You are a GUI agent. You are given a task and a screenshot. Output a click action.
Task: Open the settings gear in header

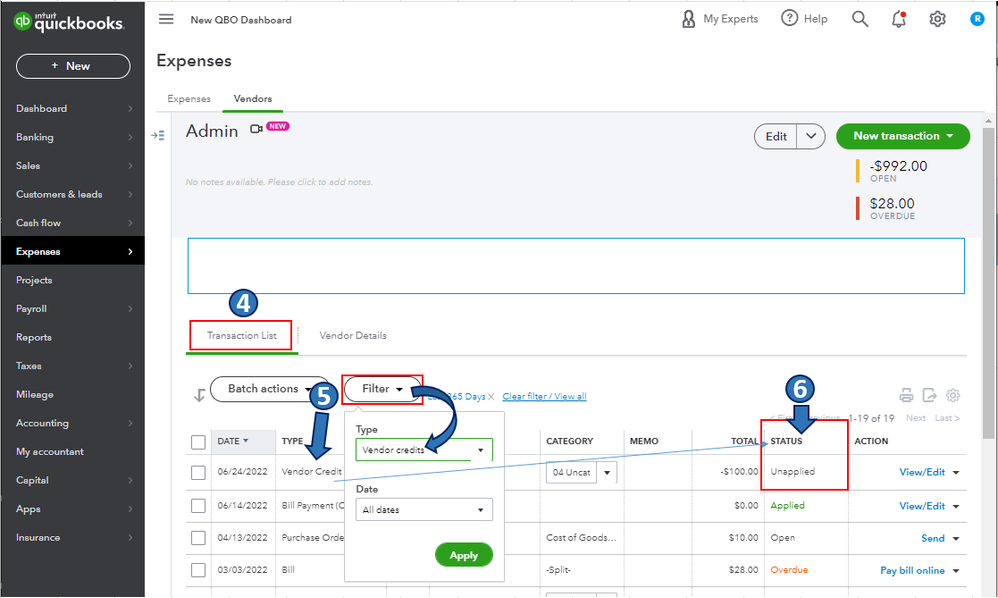937,19
